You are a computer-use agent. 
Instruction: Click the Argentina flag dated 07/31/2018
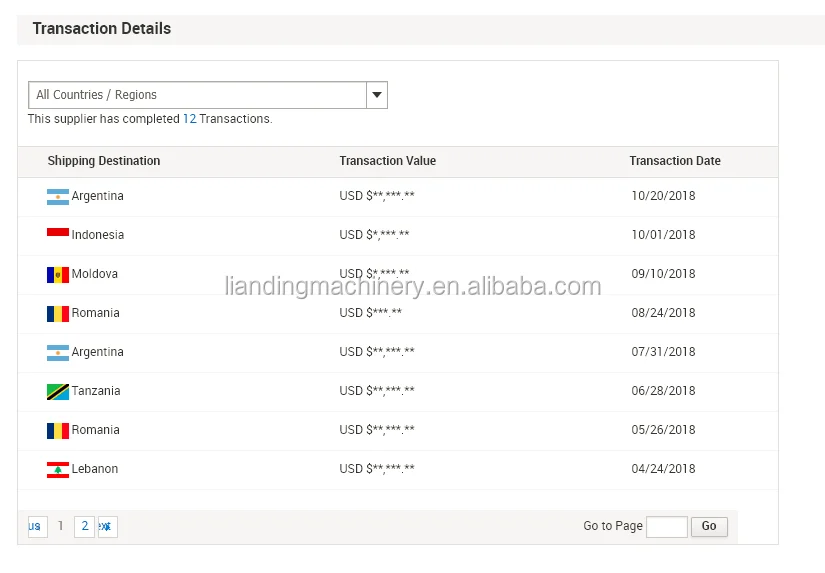57,352
